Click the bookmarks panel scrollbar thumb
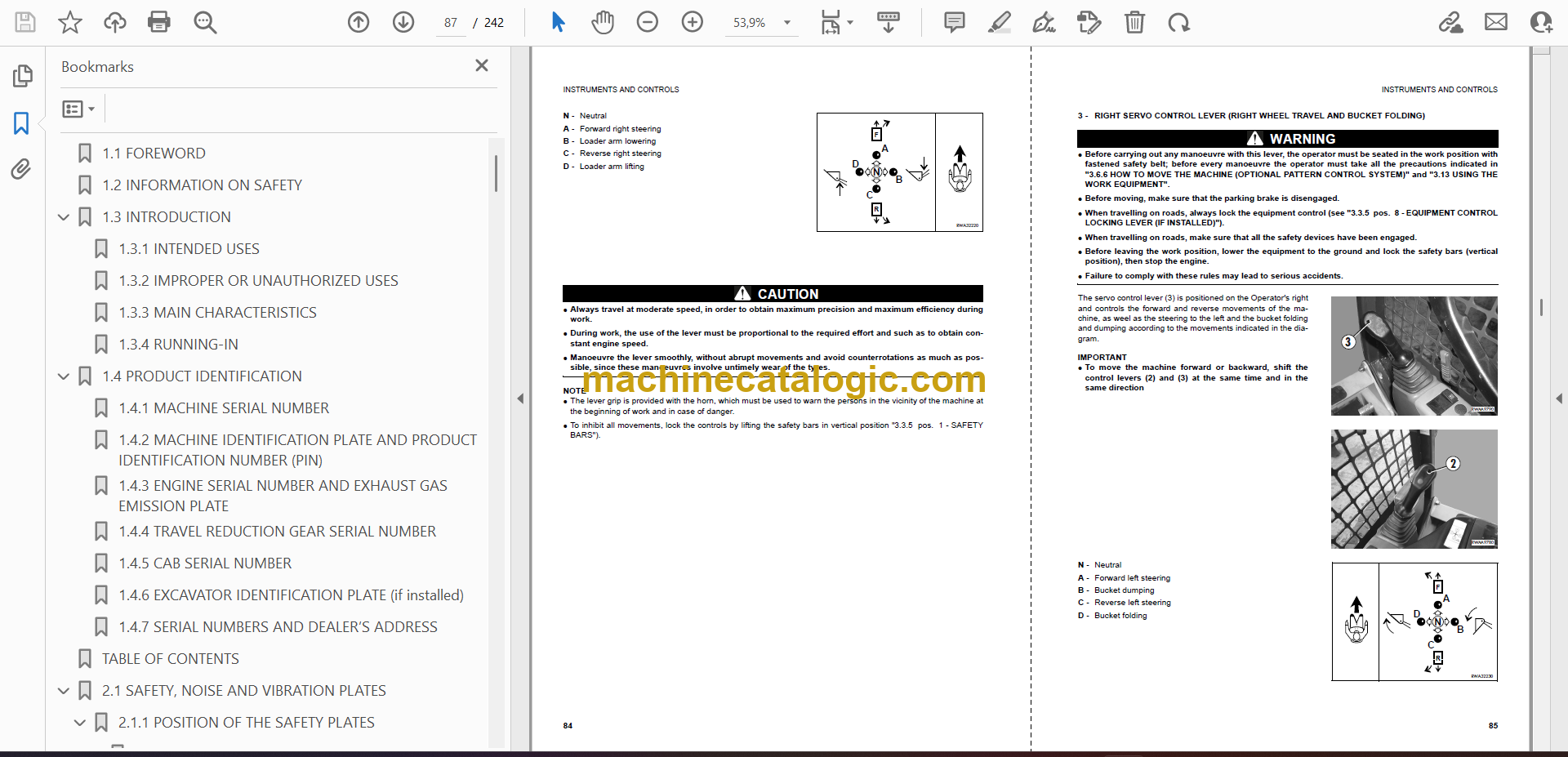Screen dimensions: 1568x757 pyautogui.click(x=496, y=174)
